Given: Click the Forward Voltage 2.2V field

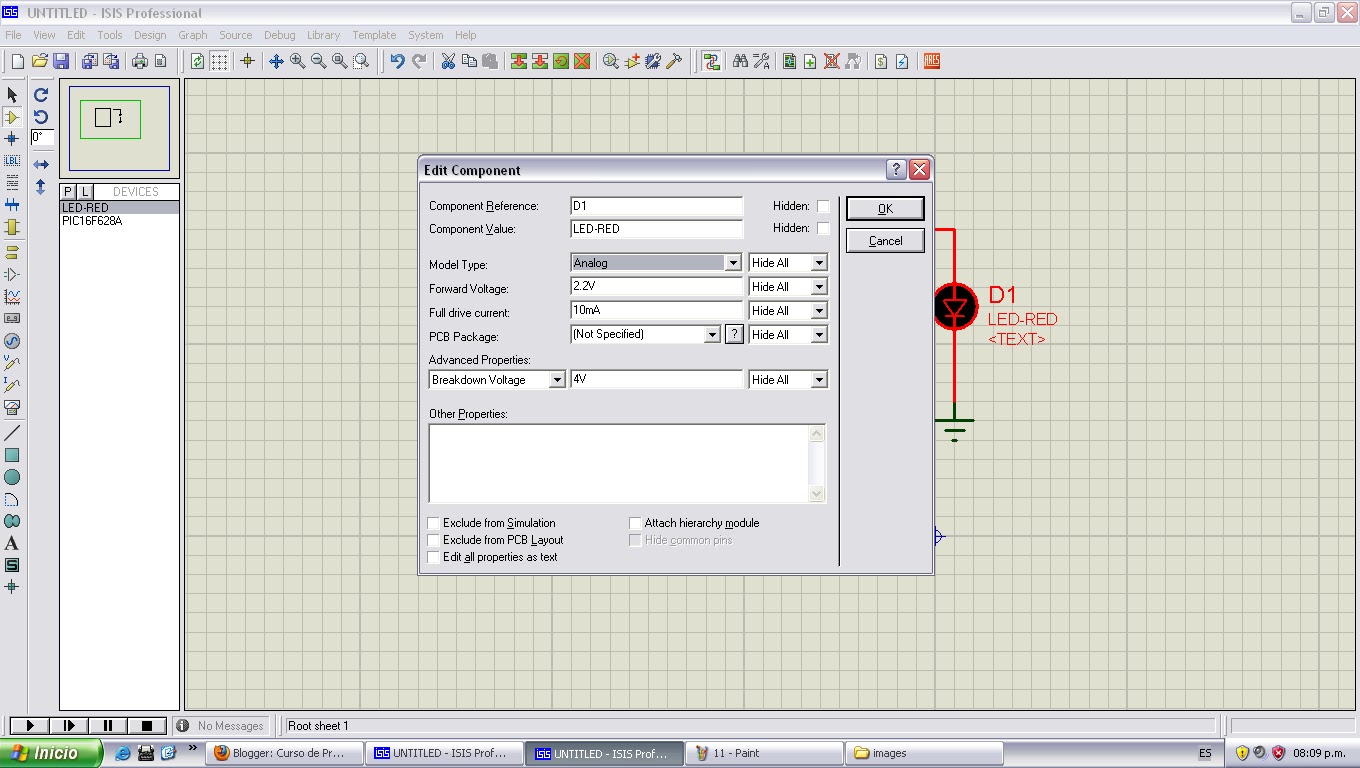Looking at the screenshot, I should [x=657, y=287].
